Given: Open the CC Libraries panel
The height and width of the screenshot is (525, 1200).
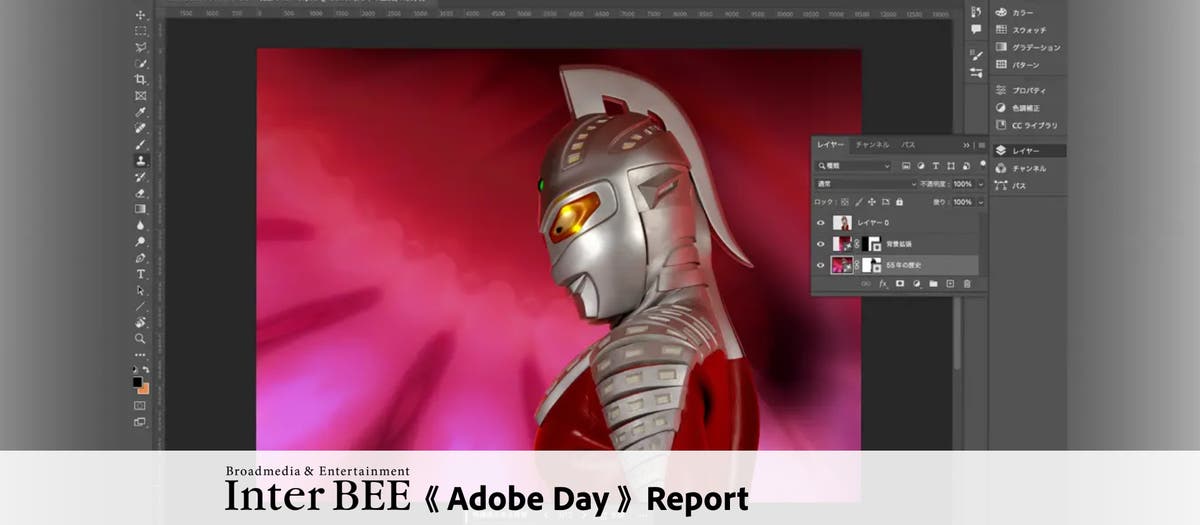Looking at the screenshot, I should pos(1026,125).
